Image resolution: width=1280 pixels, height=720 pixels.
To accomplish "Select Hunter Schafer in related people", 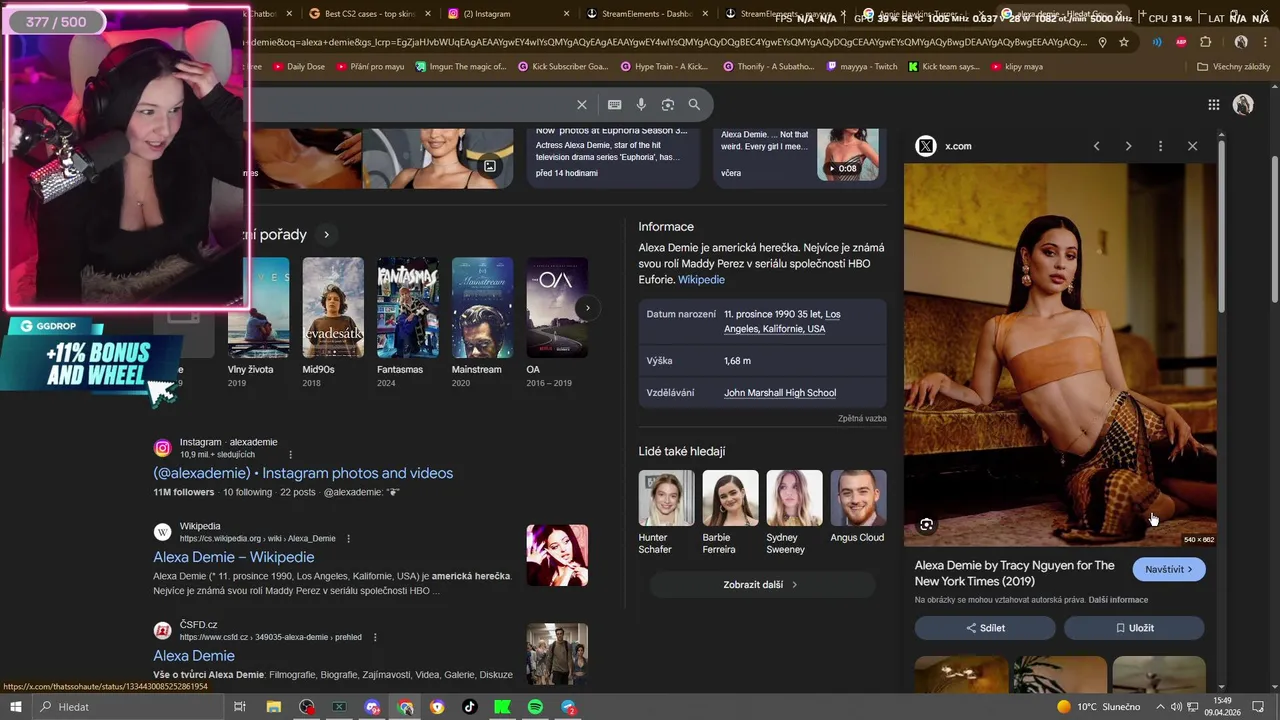I will point(666,513).
